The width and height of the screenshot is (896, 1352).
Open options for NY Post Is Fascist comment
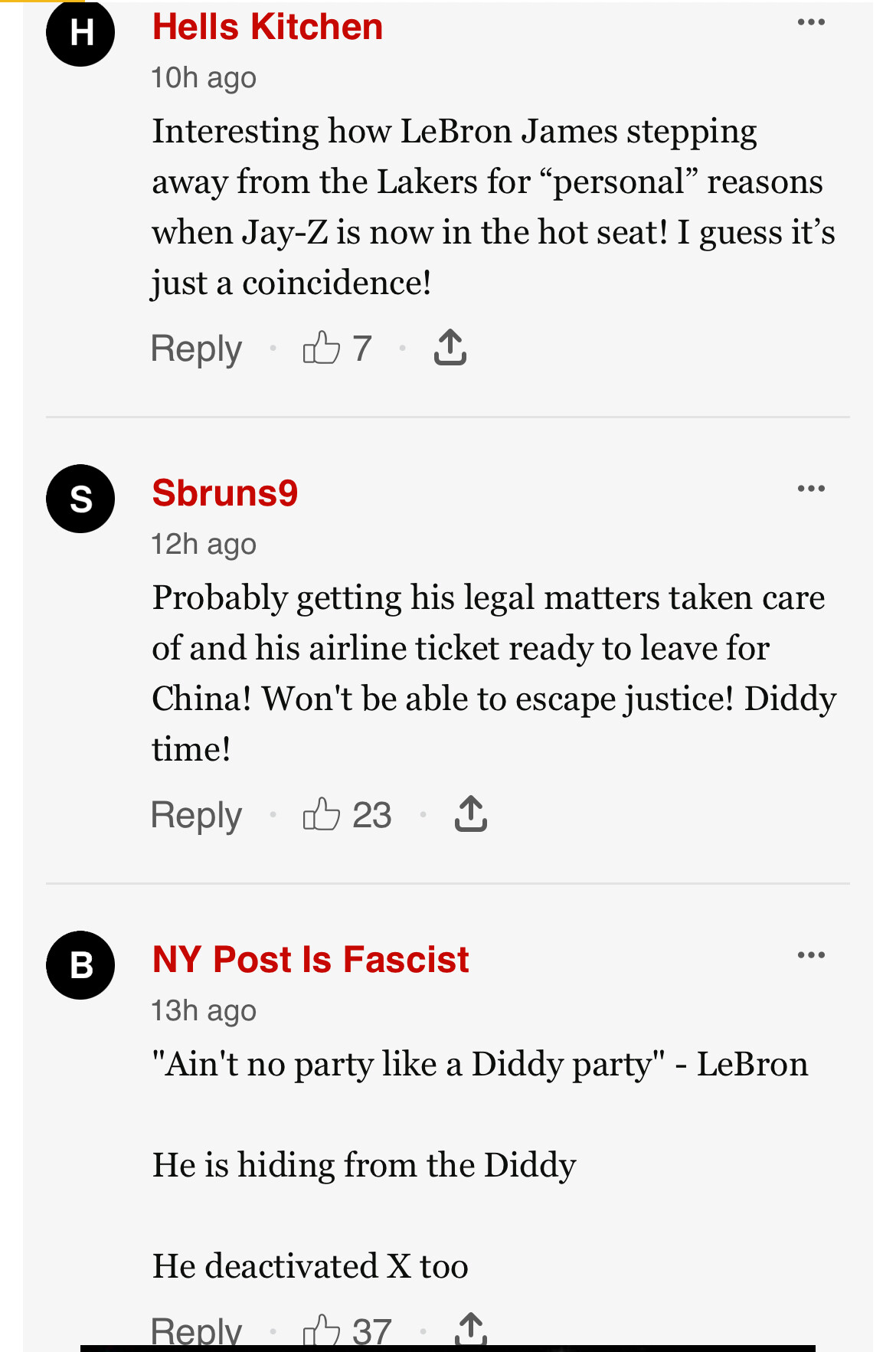(x=811, y=955)
